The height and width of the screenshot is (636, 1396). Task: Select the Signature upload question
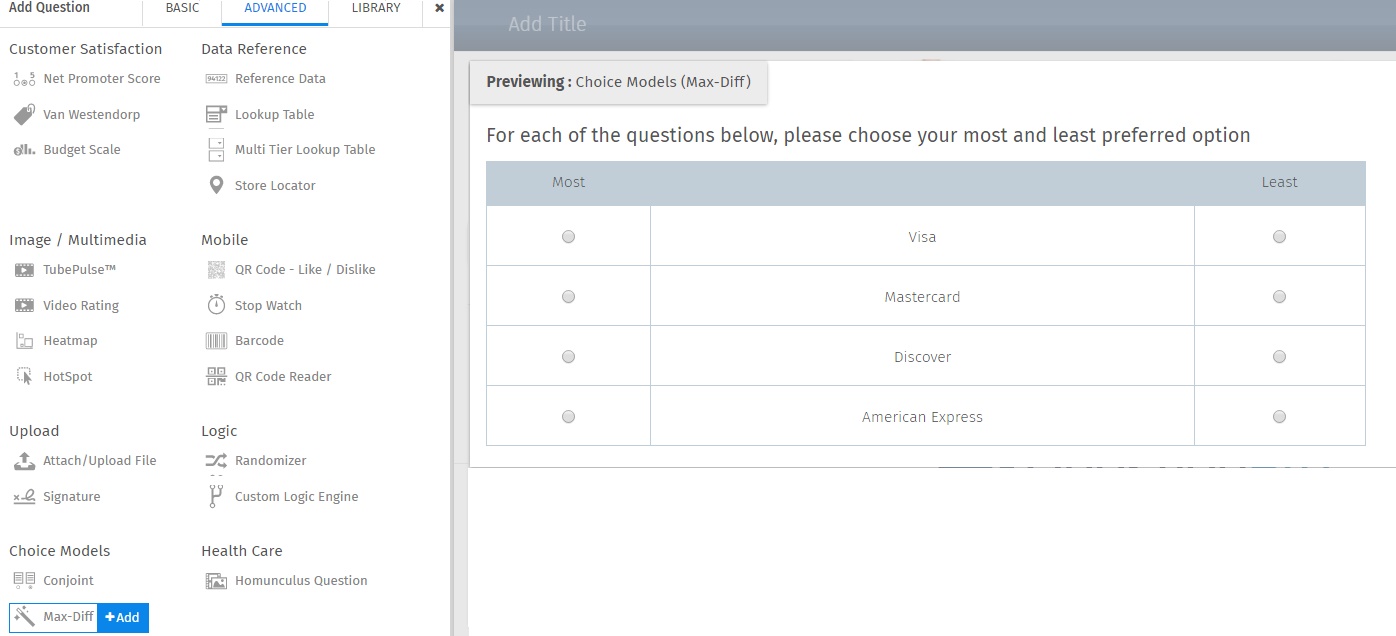click(x=69, y=496)
